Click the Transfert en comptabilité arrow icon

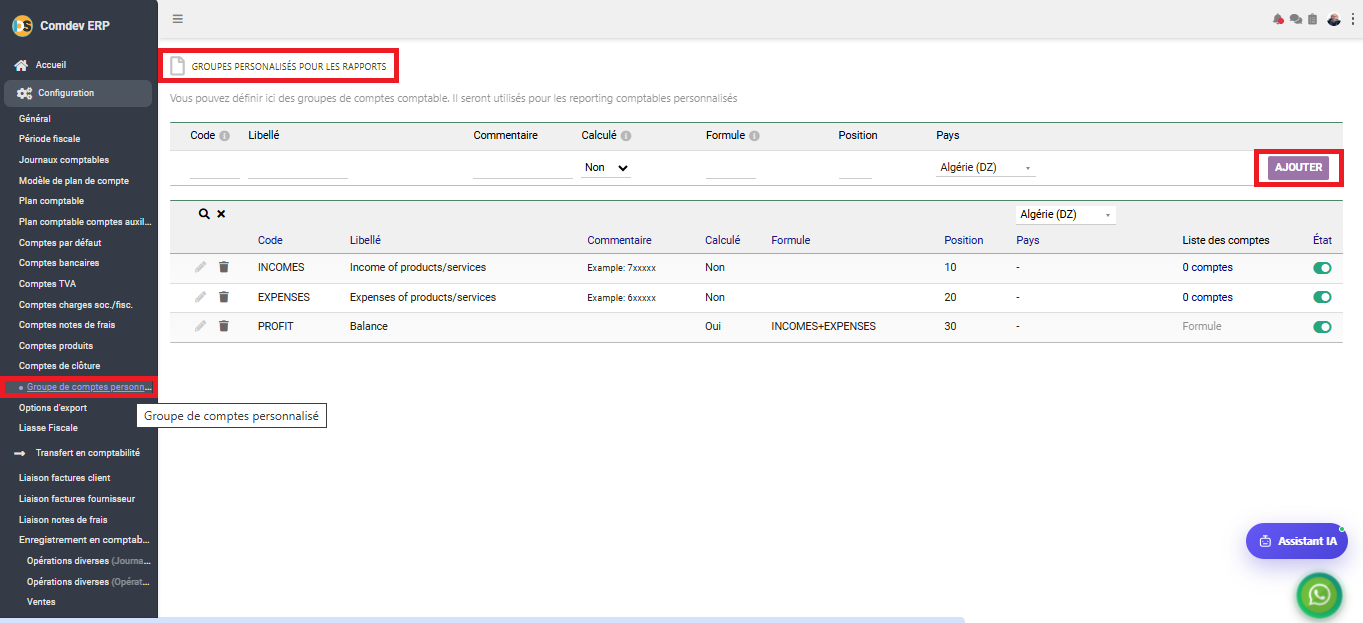pyautogui.click(x=19, y=453)
